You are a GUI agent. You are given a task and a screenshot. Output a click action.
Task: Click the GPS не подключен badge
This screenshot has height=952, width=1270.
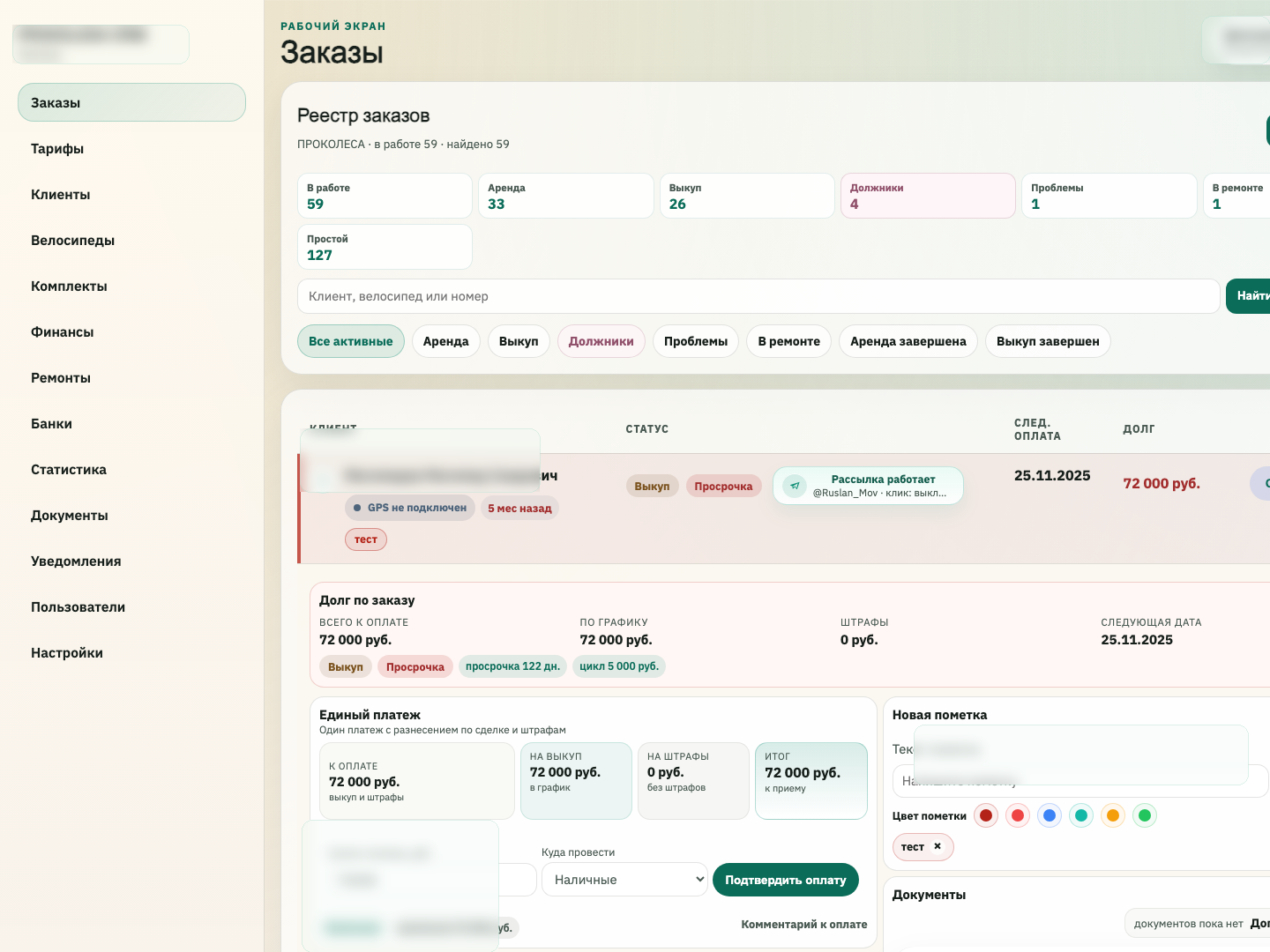410,508
